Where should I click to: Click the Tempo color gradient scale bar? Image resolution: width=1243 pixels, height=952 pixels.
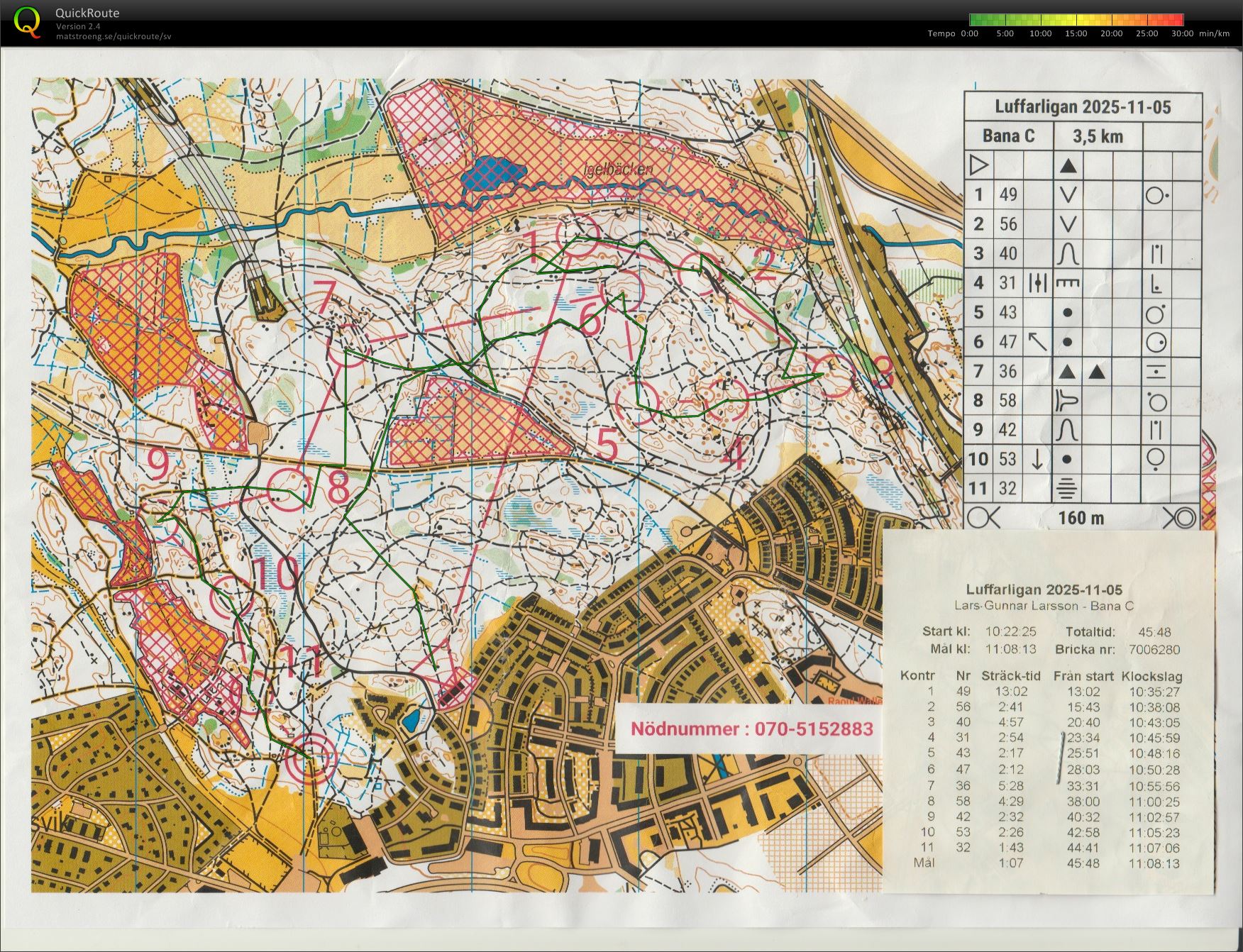click(x=1076, y=20)
